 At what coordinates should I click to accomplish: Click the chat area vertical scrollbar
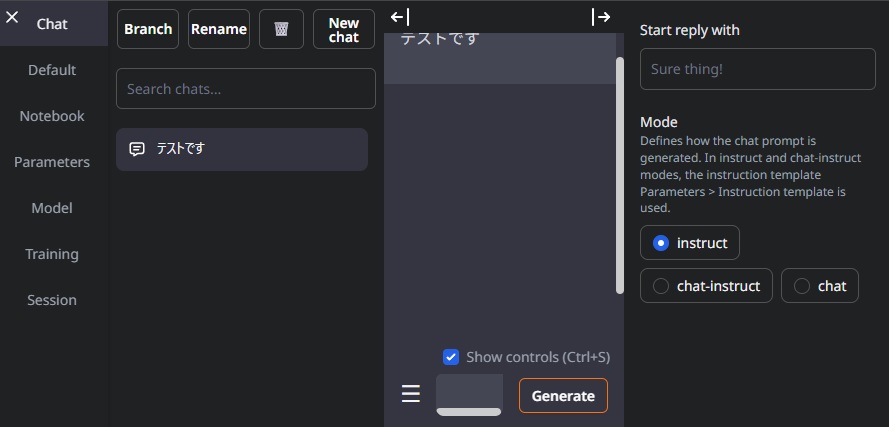(x=620, y=175)
